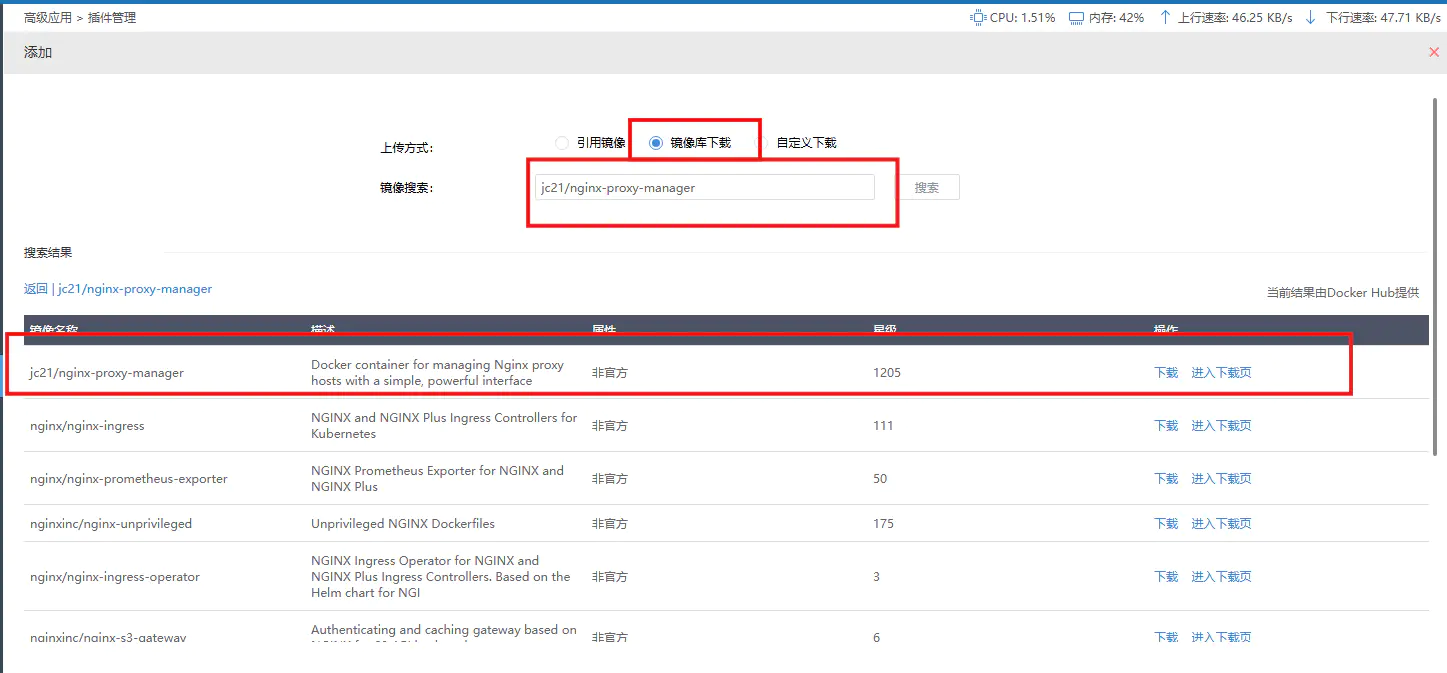Viewport: 1447px width, 673px height.
Task: Download the nginxinc/nginx-unprivileged image
Action: (x=1166, y=524)
